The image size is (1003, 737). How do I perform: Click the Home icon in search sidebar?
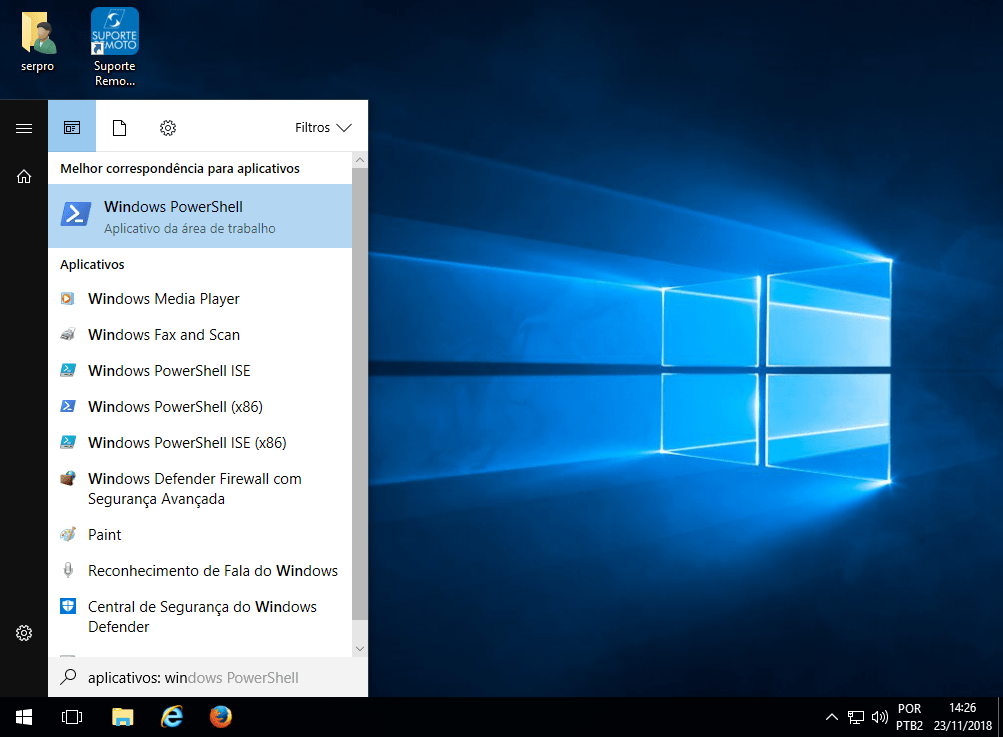click(24, 177)
